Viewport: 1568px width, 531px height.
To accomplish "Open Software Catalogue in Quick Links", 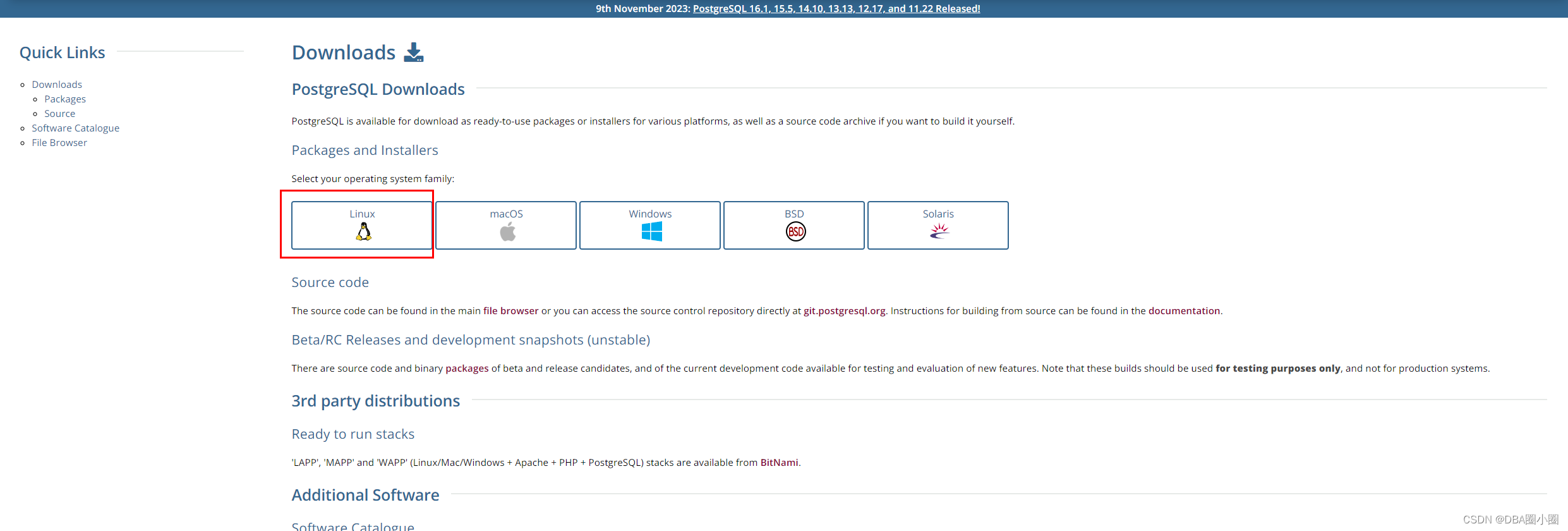I will 76,128.
